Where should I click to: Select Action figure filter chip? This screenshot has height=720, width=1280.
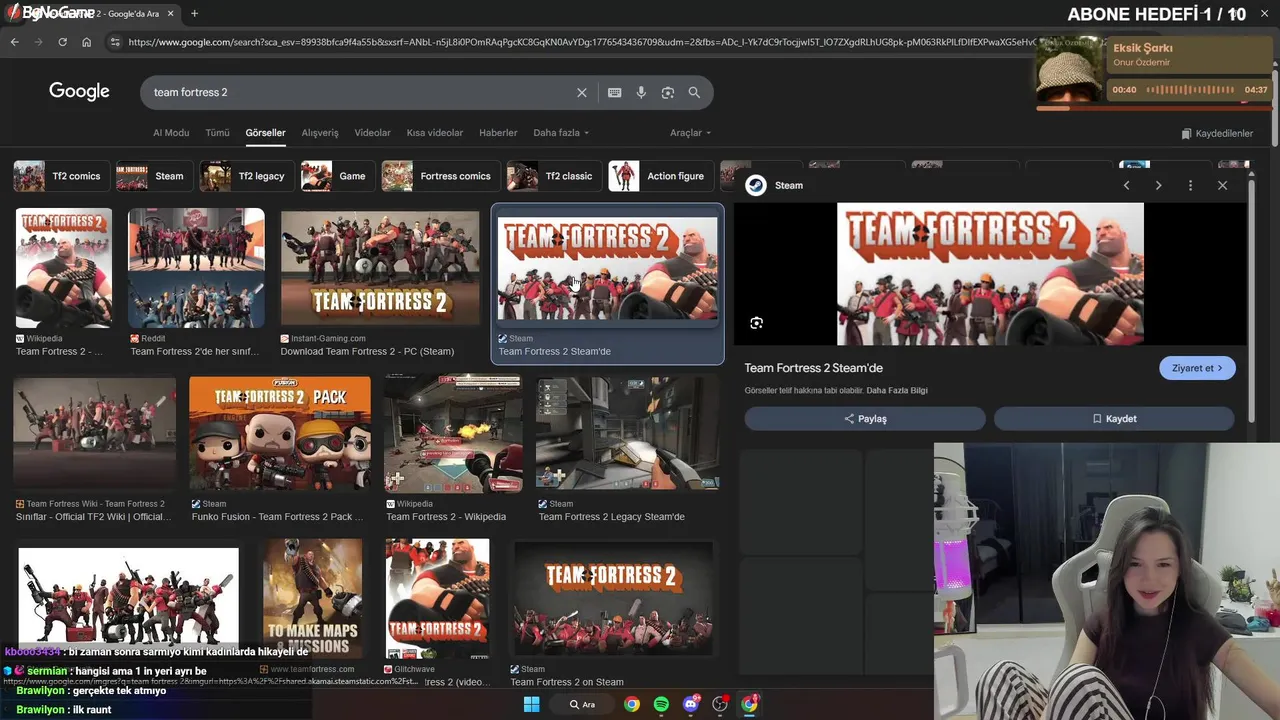coord(660,176)
